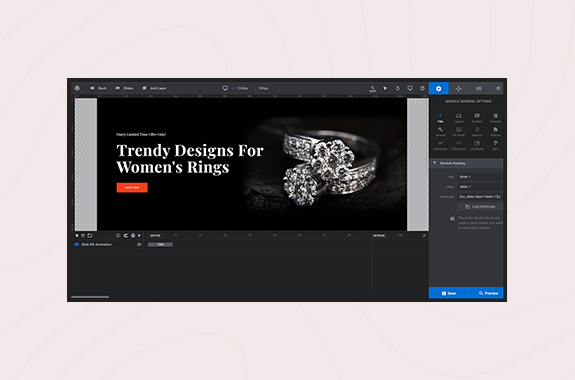The height and width of the screenshot is (380, 575).
Task: Collapse the Module Naming section
Action: click(466, 163)
